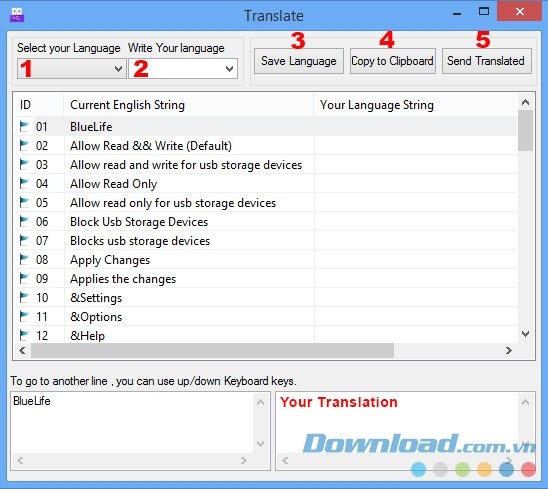Image resolution: width=548 pixels, height=489 pixels.
Task: Click the flag icon beside ID 04
Action: (24, 183)
